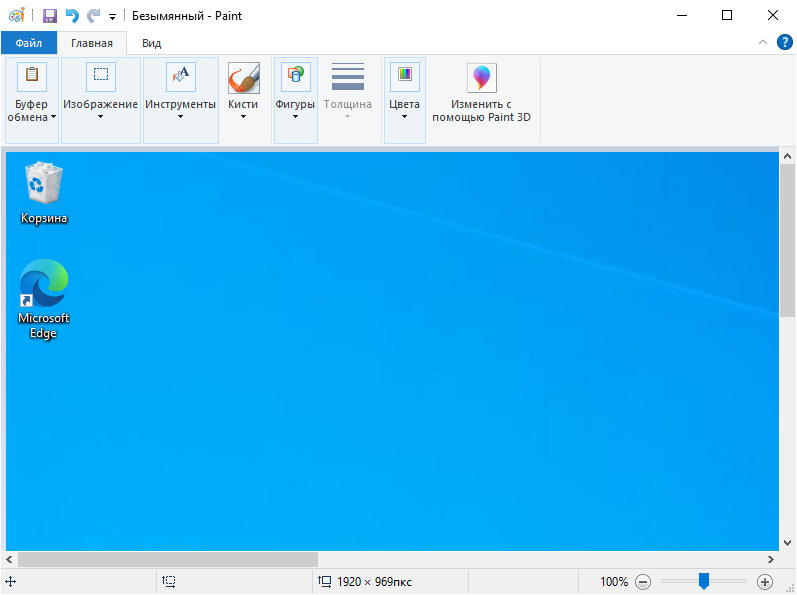Click the Буфер обмена clipboard icon
This screenshot has width=797, height=595.
[x=32, y=77]
